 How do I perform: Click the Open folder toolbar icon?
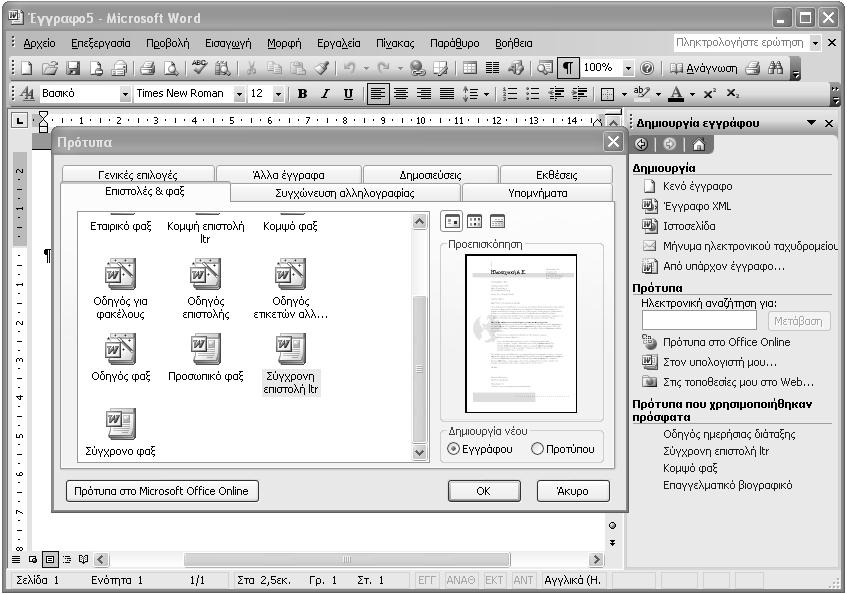coord(50,68)
